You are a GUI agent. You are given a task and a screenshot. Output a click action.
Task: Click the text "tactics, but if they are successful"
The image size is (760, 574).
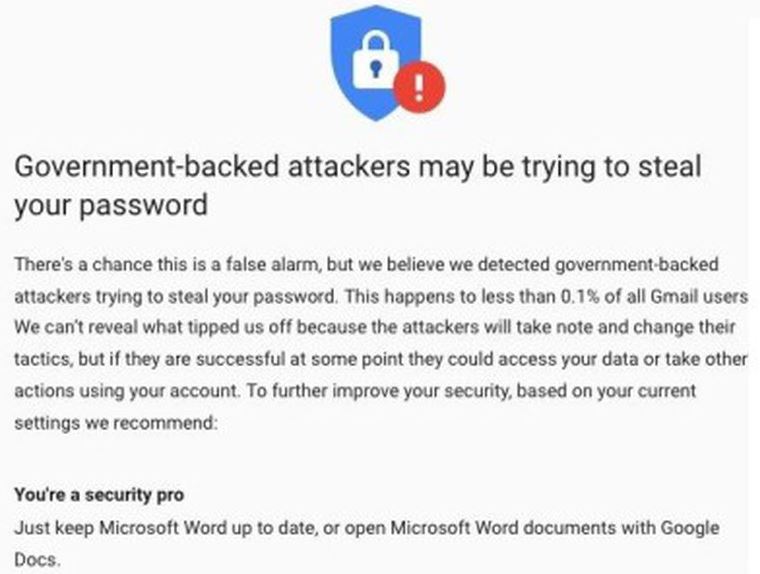150,359
